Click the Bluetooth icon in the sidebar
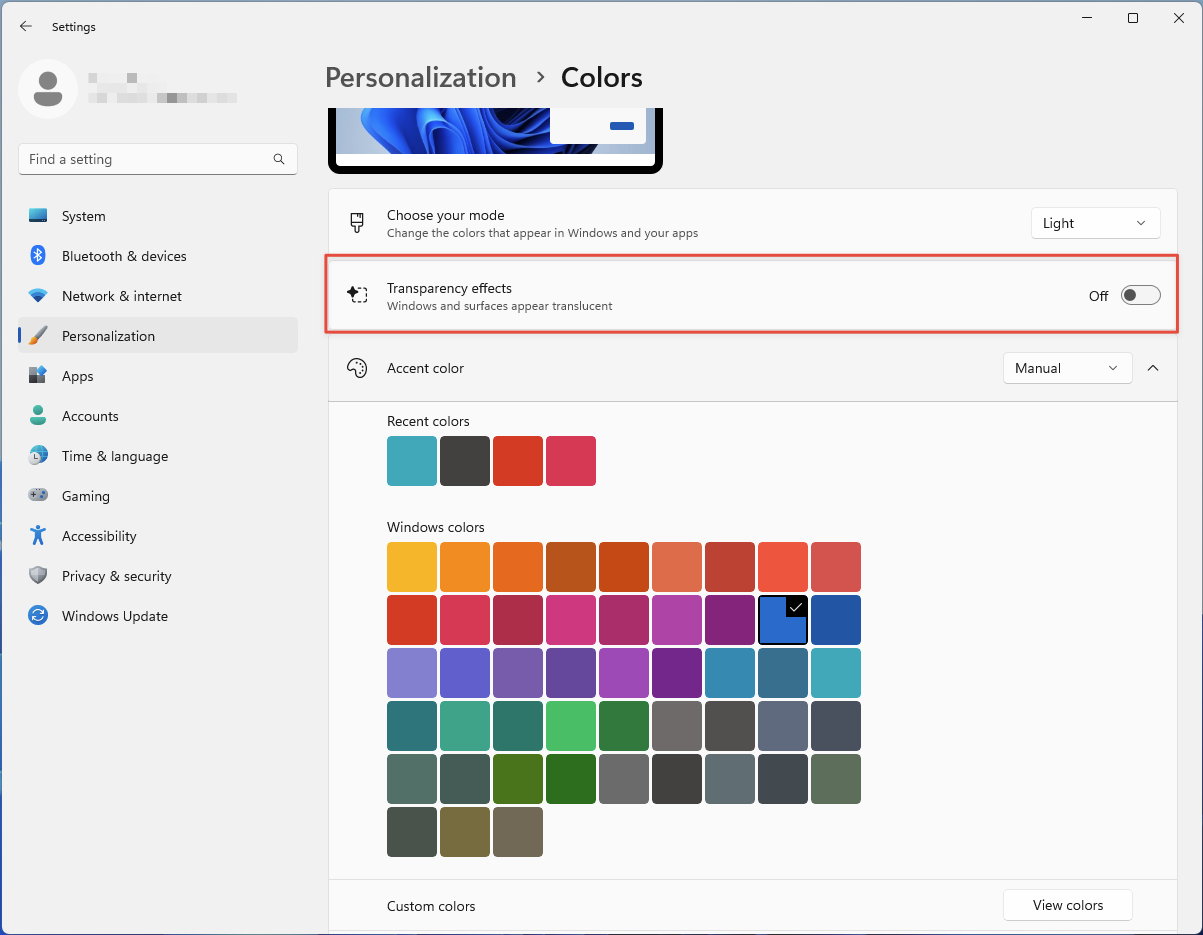 pyautogui.click(x=38, y=256)
